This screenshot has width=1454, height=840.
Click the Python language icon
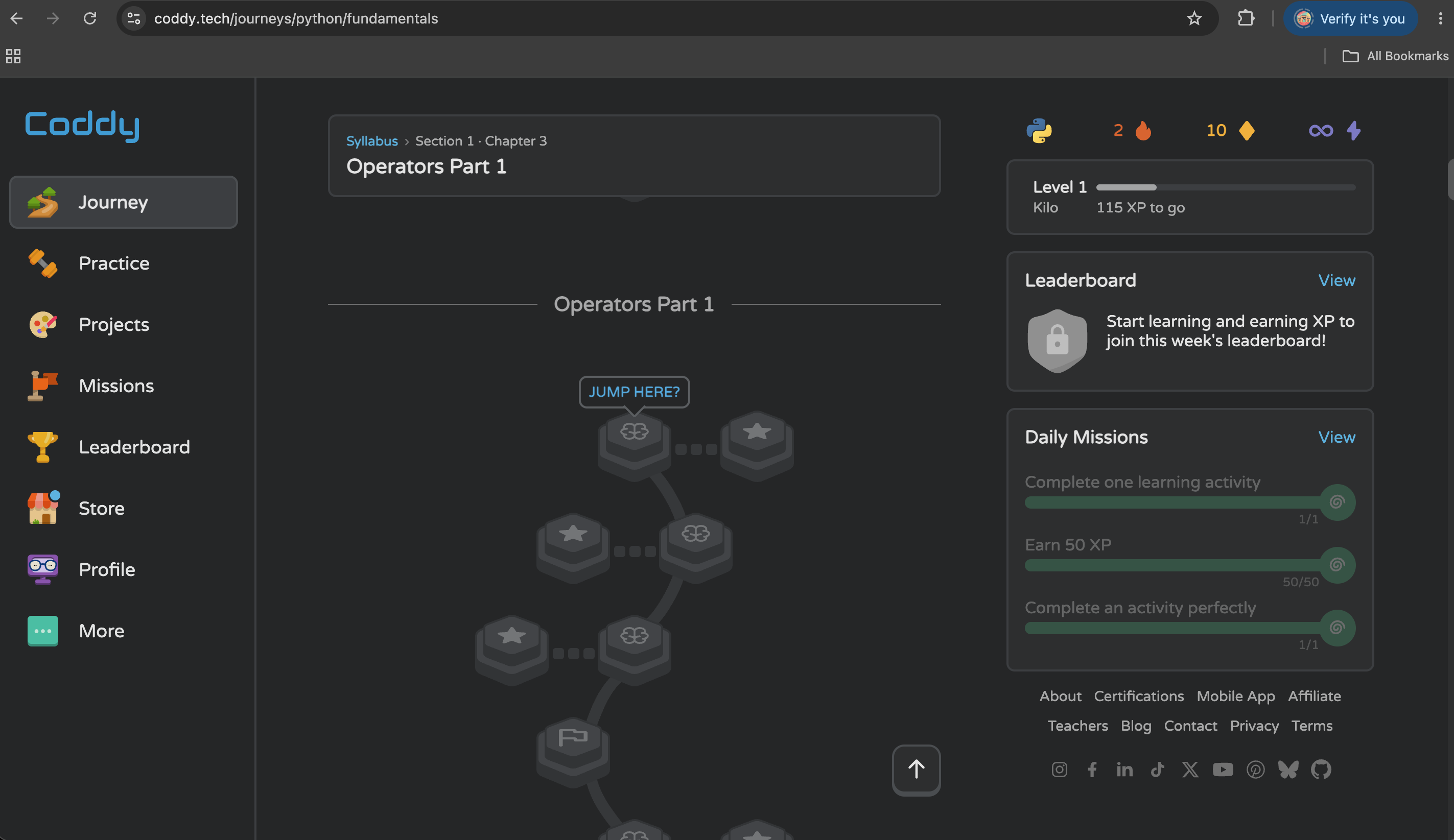[x=1039, y=130]
